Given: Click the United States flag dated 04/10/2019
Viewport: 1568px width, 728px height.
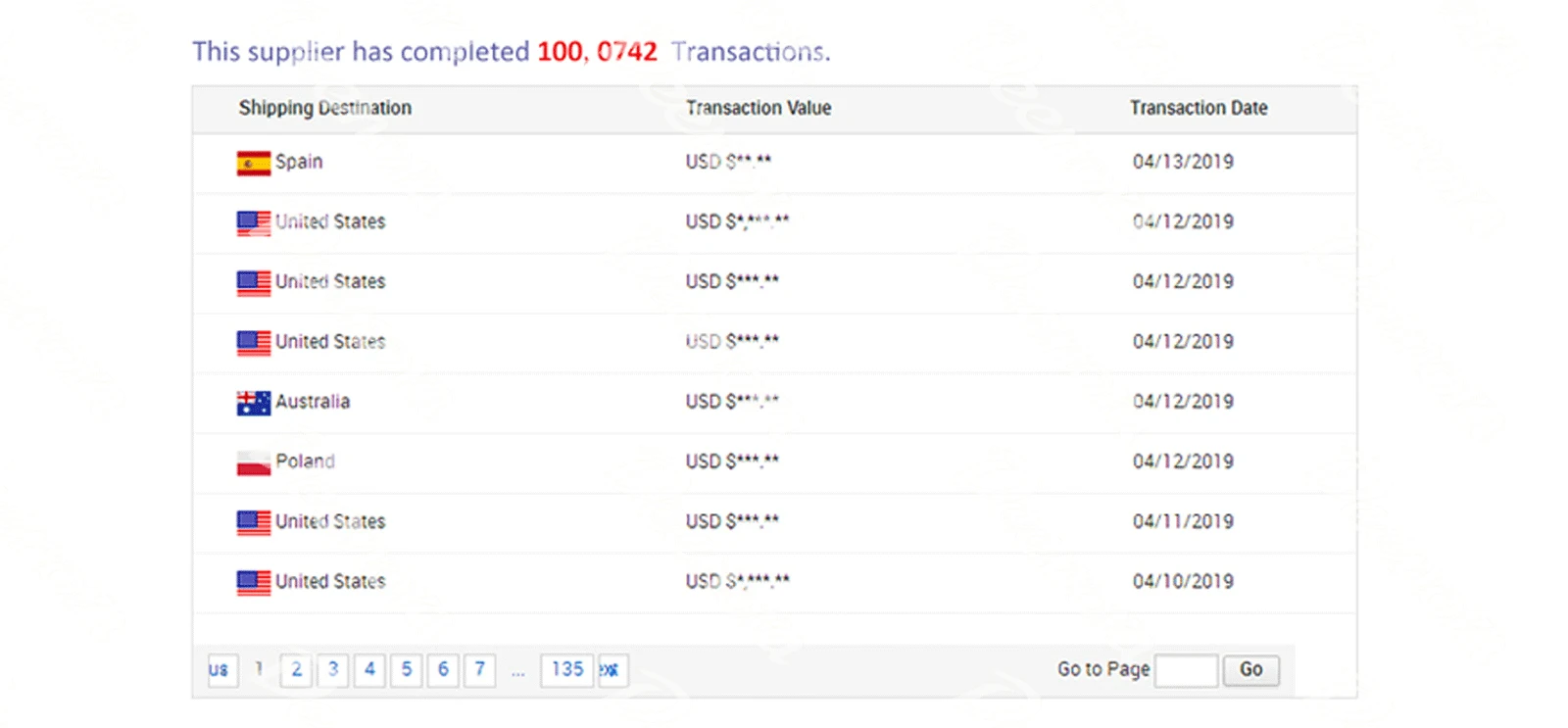Looking at the screenshot, I should [253, 582].
